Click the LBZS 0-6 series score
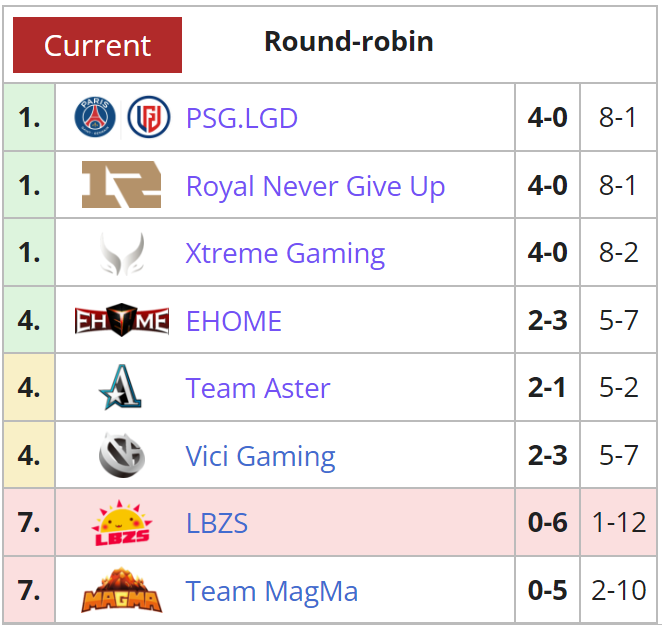Viewport: 662px width, 625px height. [x=548, y=522]
